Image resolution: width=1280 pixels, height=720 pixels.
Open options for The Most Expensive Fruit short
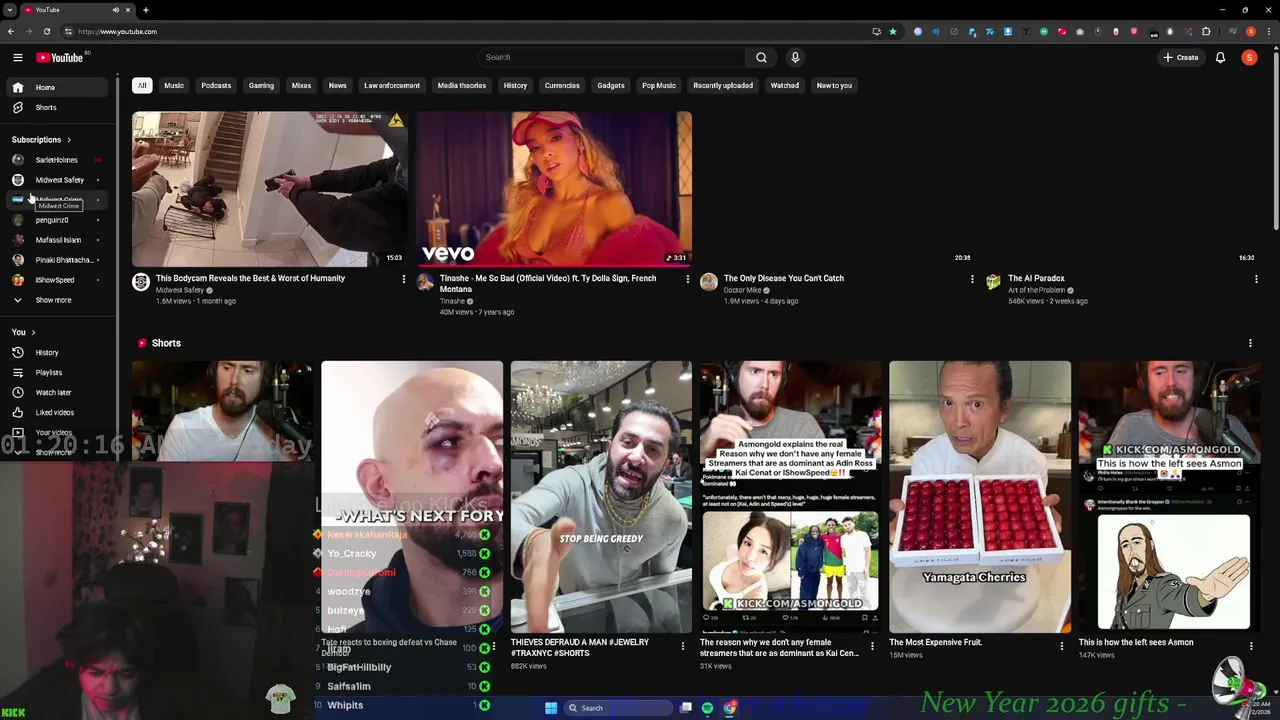[1062, 646]
